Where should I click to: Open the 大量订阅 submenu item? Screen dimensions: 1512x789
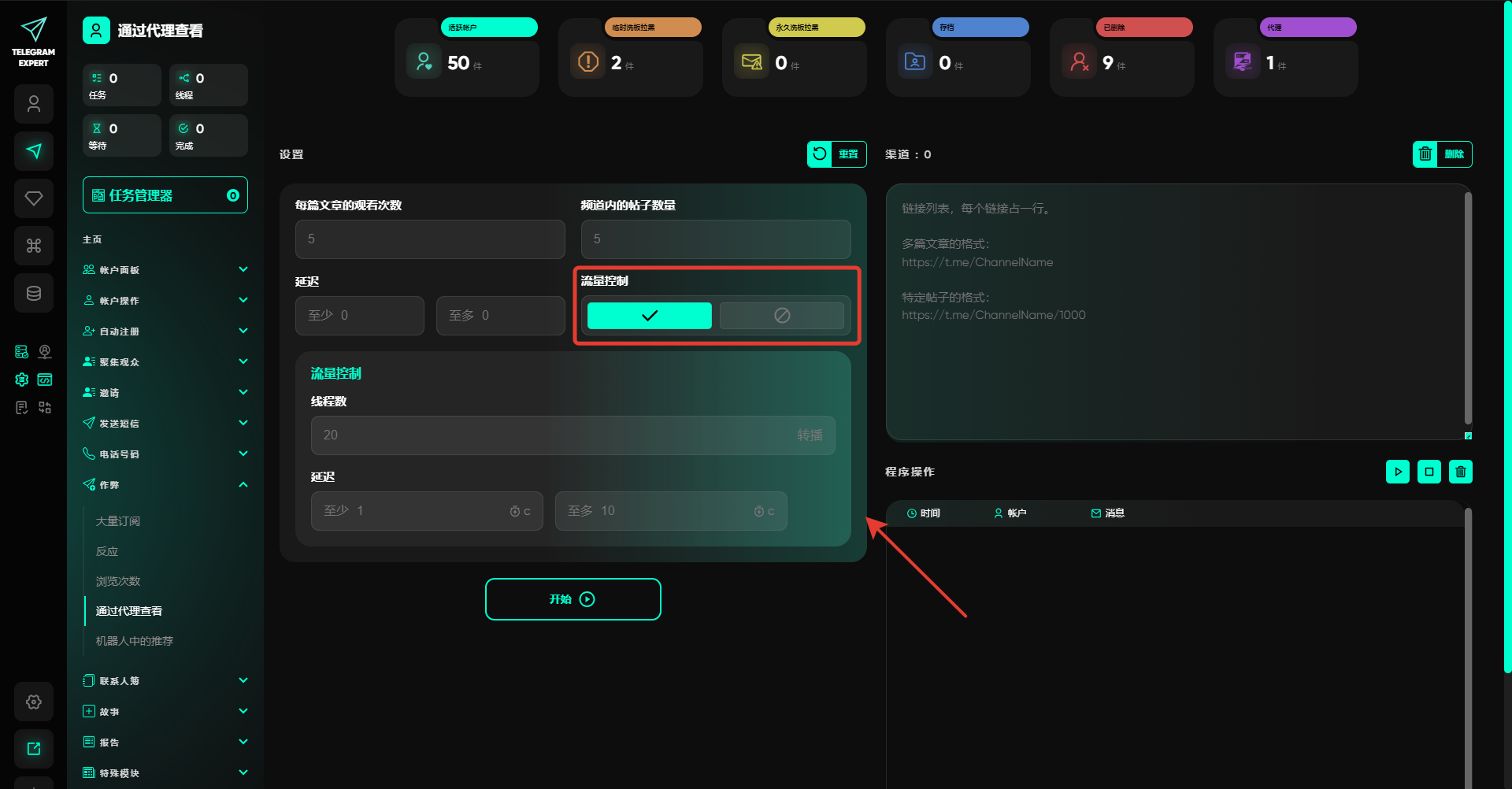pos(118,521)
